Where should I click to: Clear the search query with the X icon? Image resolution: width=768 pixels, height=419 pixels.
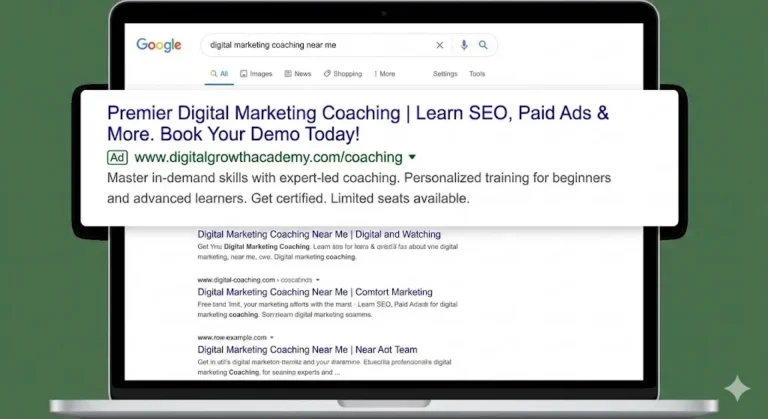[x=440, y=45]
